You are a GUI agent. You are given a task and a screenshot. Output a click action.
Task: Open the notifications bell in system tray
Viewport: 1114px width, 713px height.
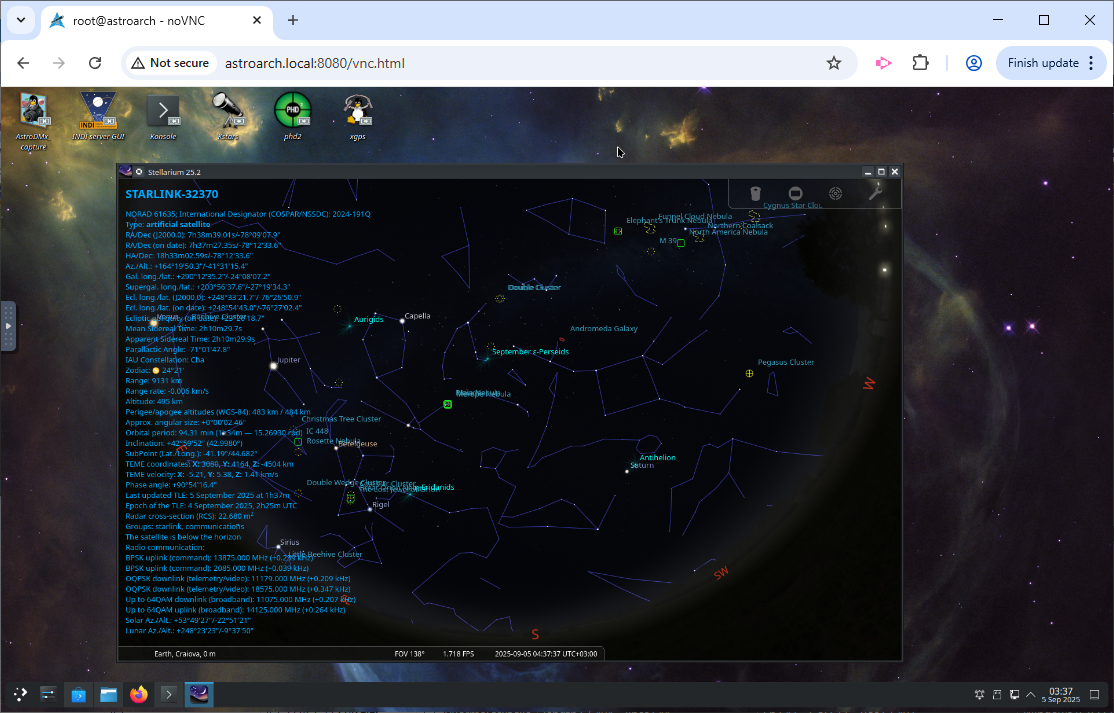point(980,695)
